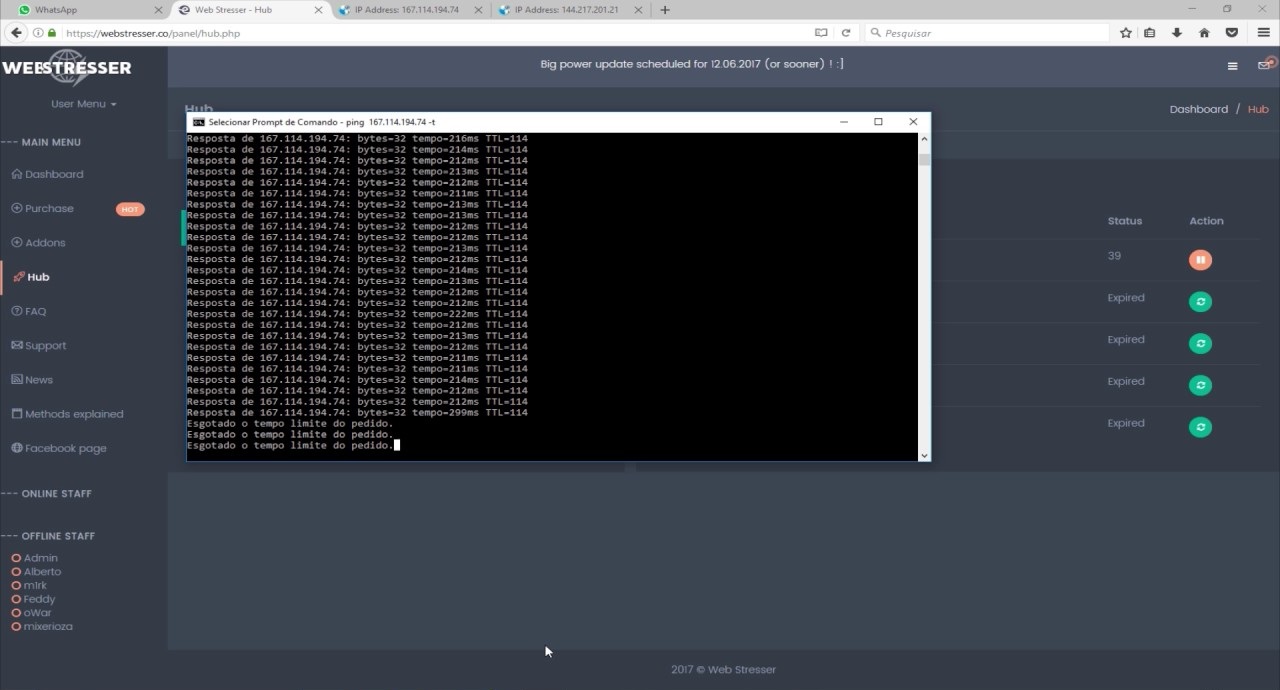Close the WhatsApp tab
1280x690 pixels.
158,10
